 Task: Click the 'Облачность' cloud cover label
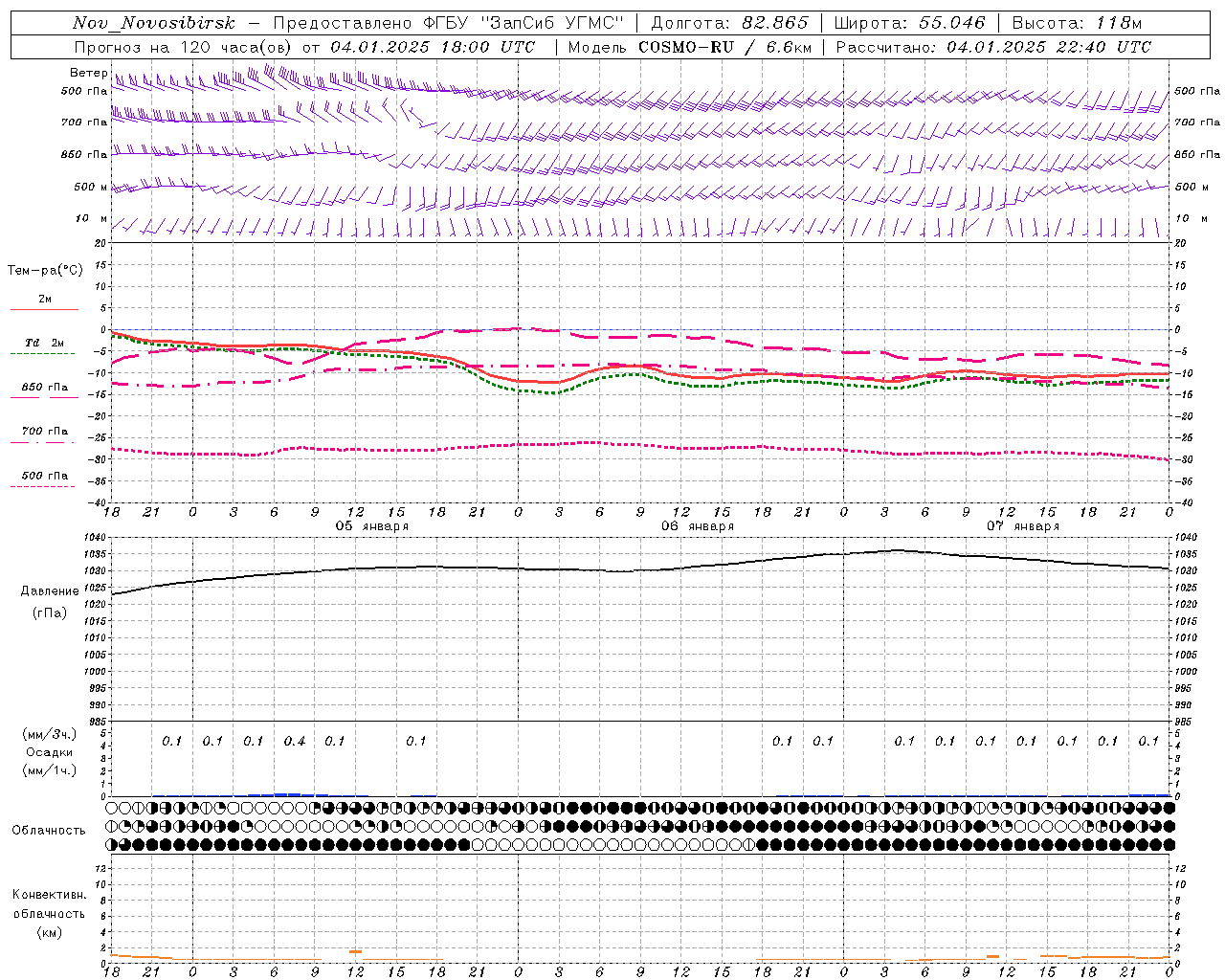pyautogui.click(x=49, y=831)
